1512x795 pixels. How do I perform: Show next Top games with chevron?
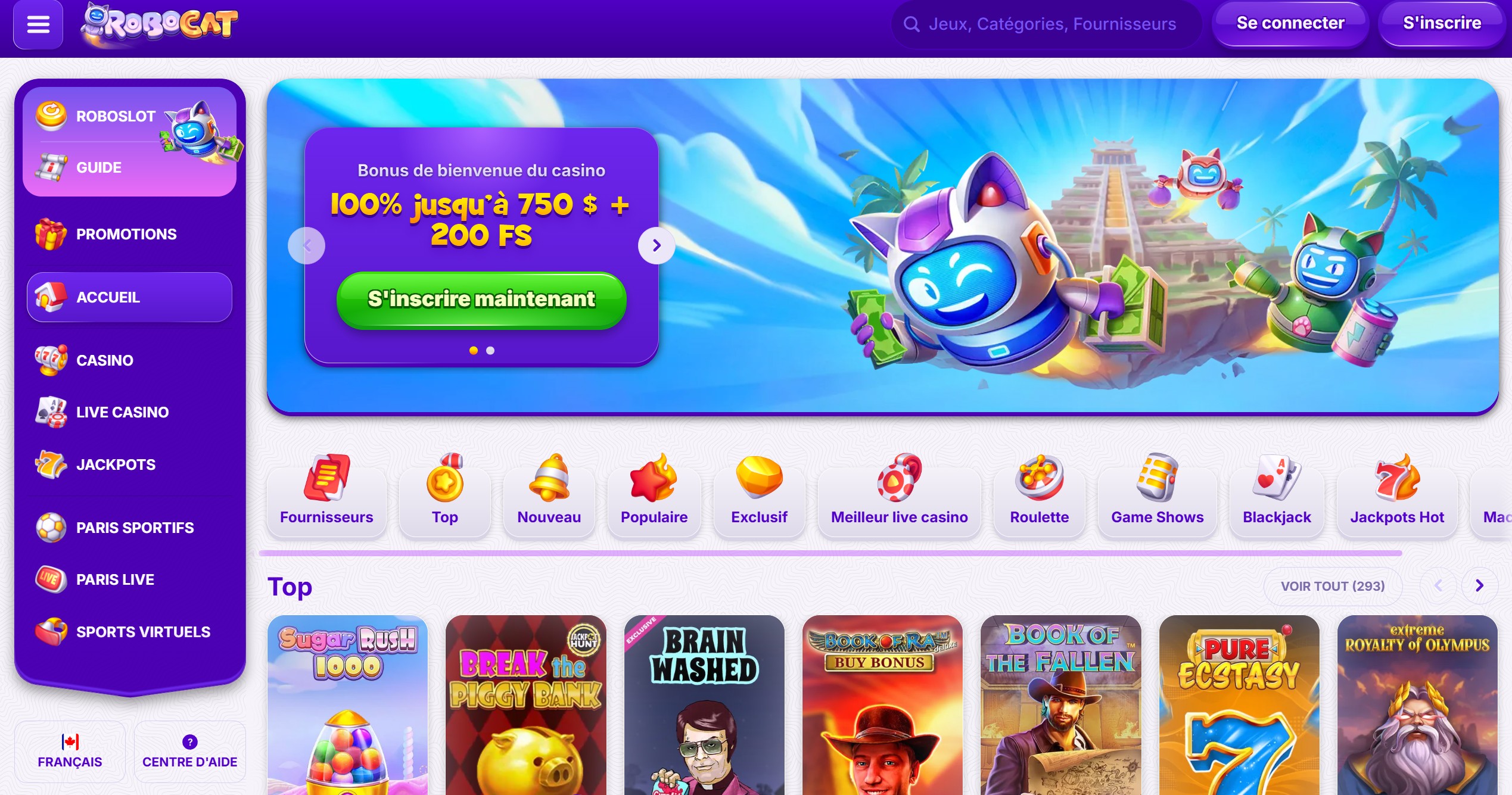[1479, 586]
